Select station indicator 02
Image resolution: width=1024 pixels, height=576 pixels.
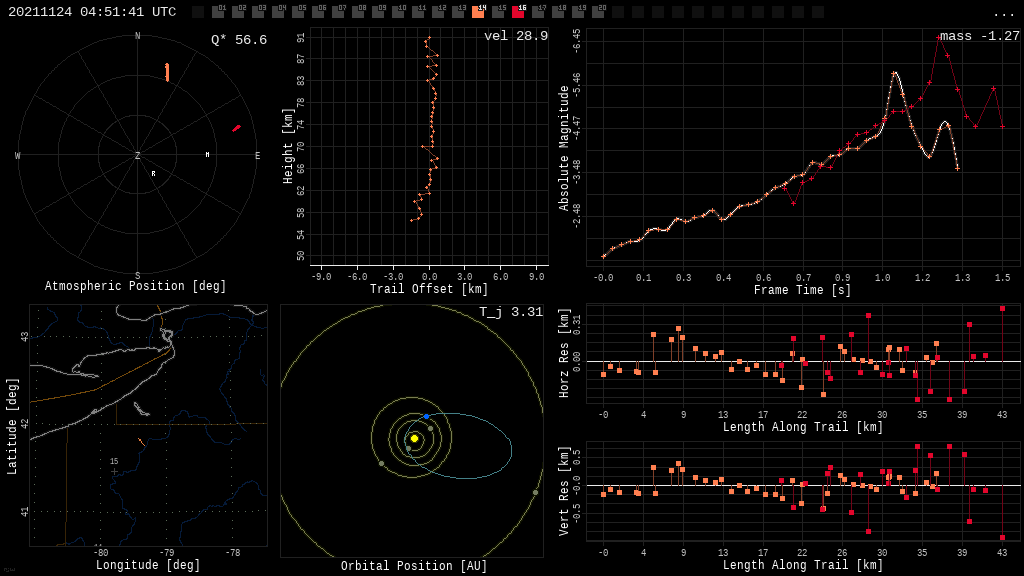point(238,11)
